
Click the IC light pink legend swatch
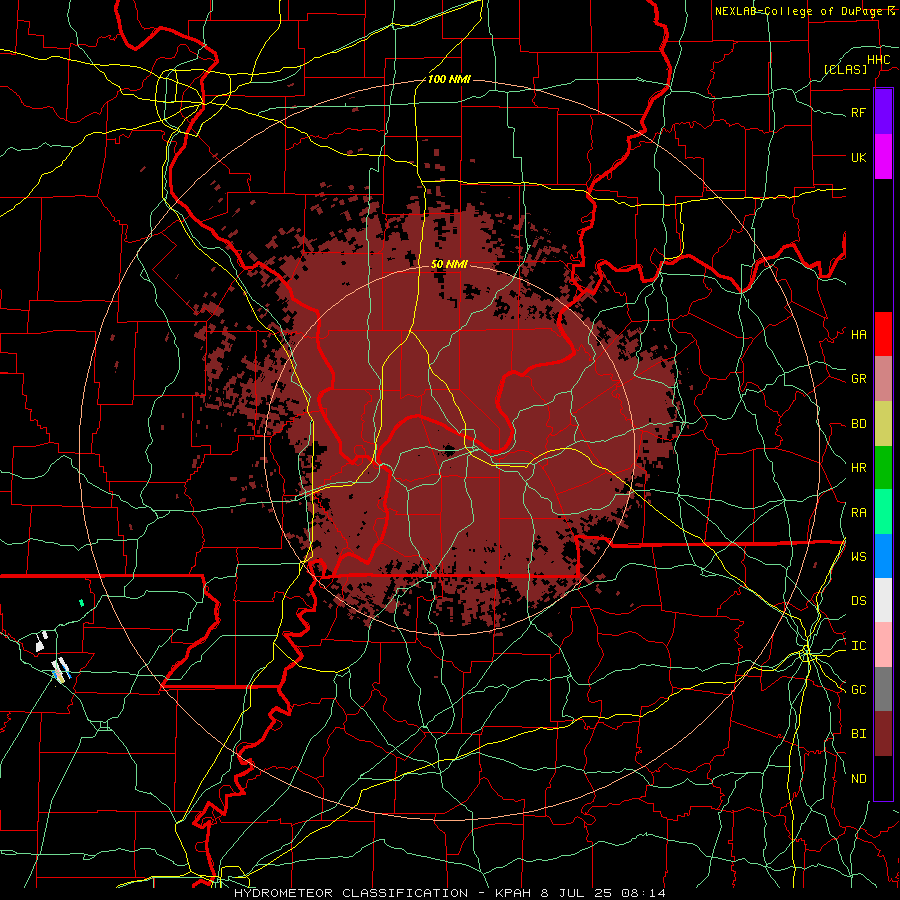(x=883, y=645)
